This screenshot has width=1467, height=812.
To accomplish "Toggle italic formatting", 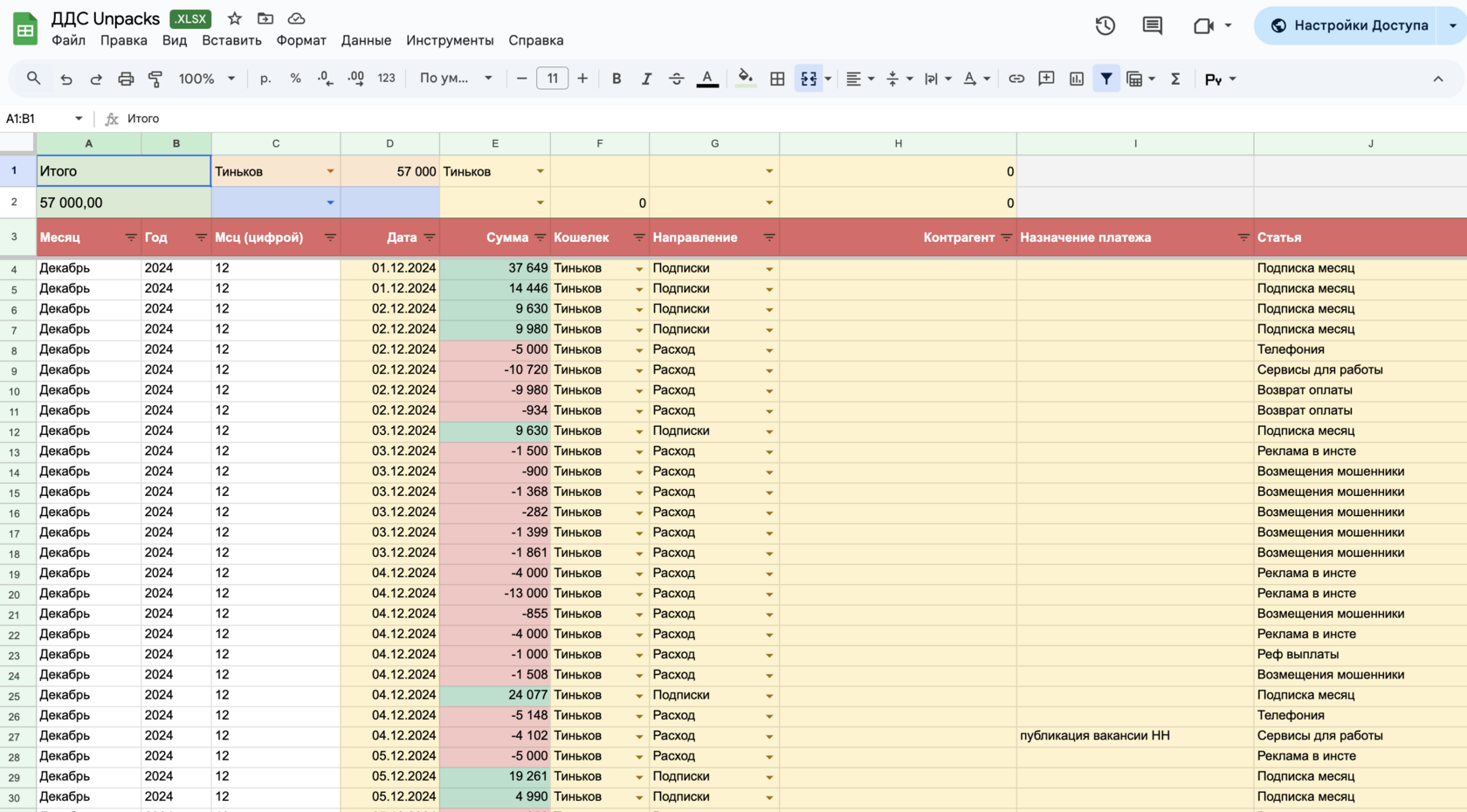I will pyautogui.click(x=646, y=79).
